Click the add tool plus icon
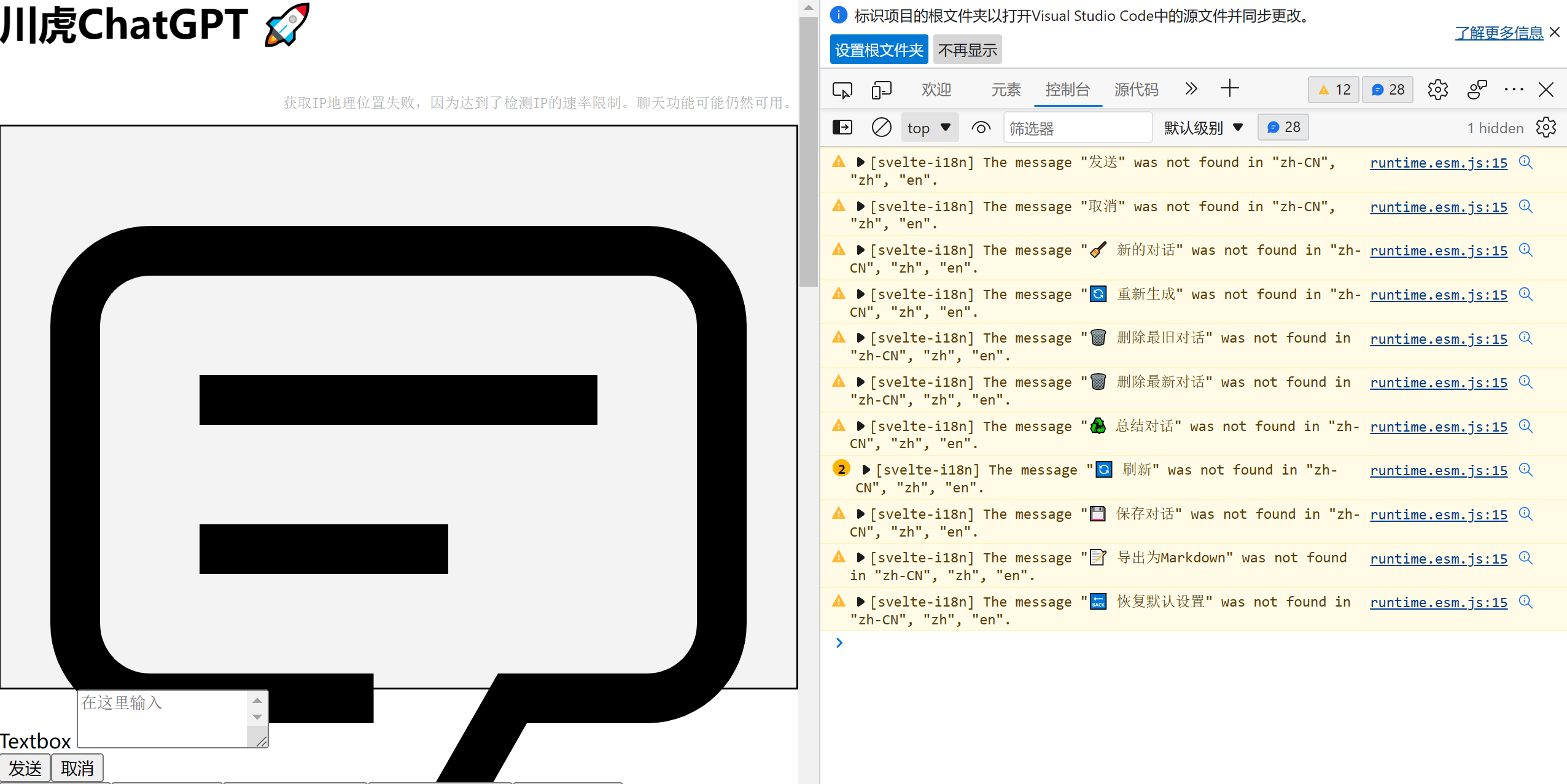The height and width of the screenshot is (784, 1567). point(1229,89)
